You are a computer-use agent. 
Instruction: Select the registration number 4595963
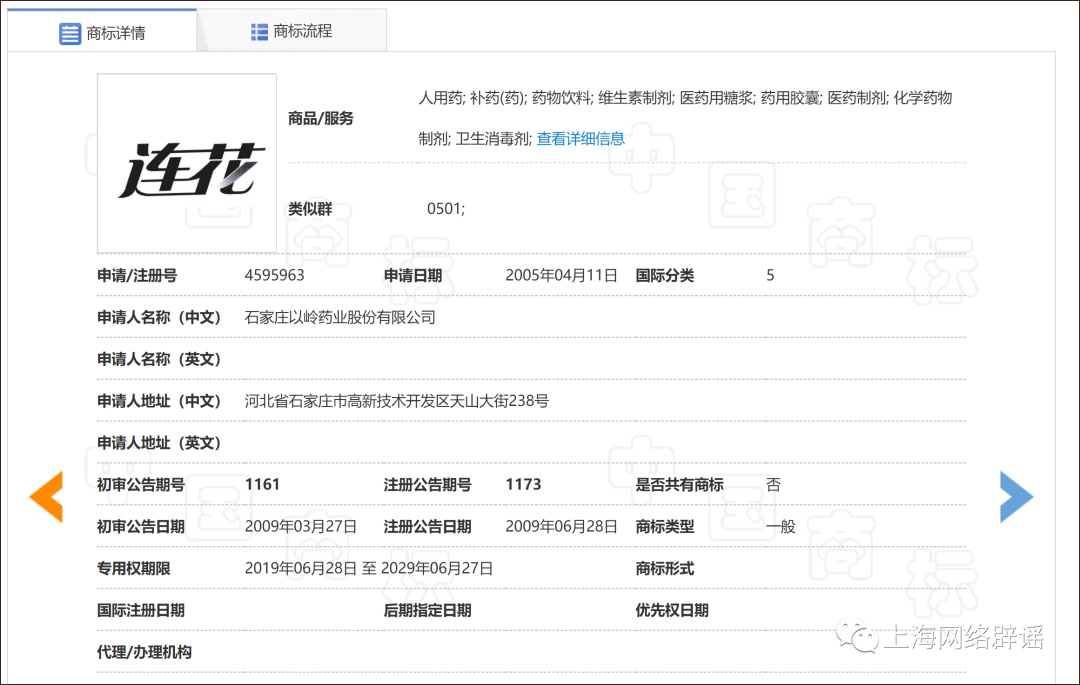[274, 275]
